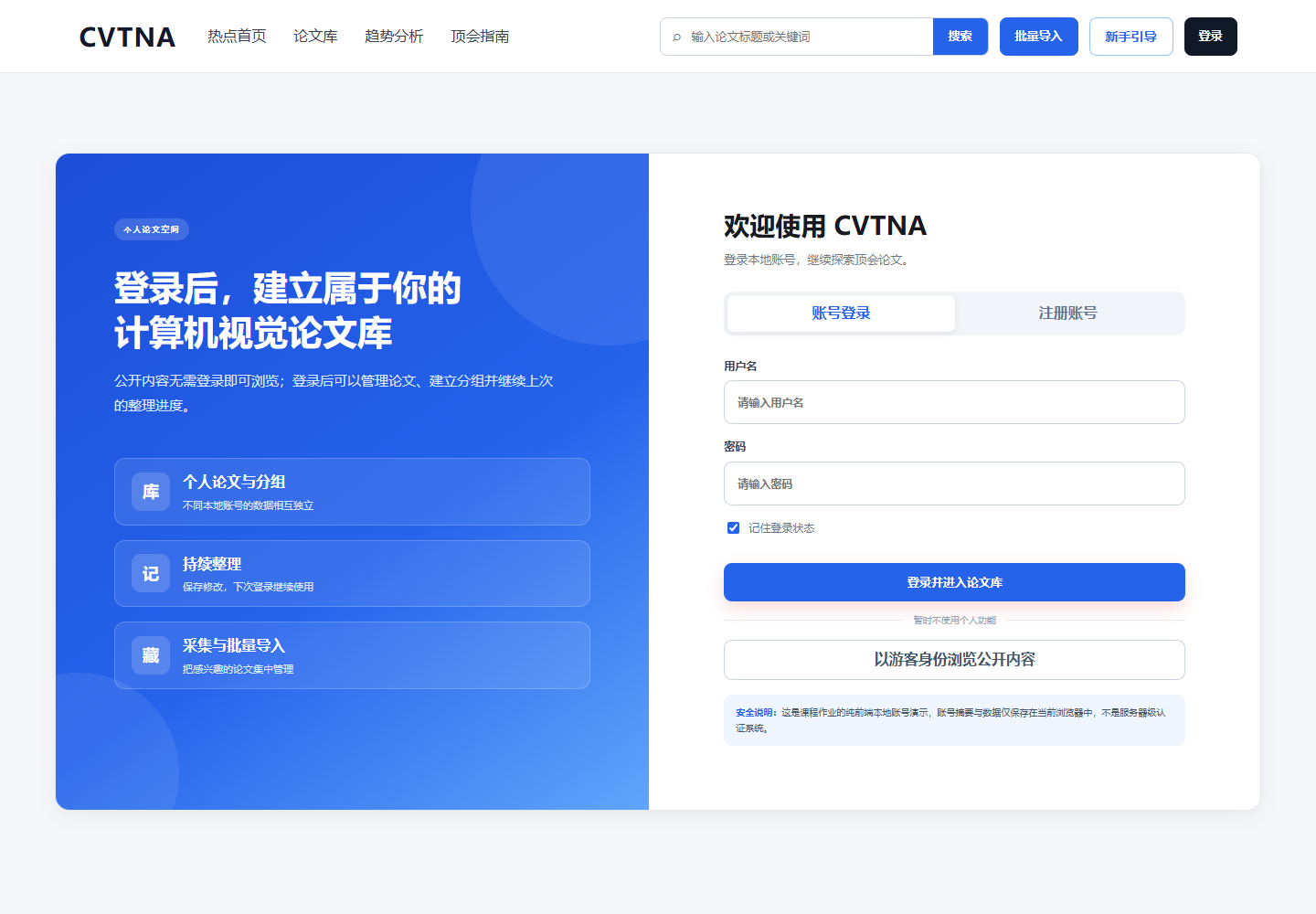1316x914 pixels.
Task: Switch to the 注册账号 tab
Action: pos(1068,314)
